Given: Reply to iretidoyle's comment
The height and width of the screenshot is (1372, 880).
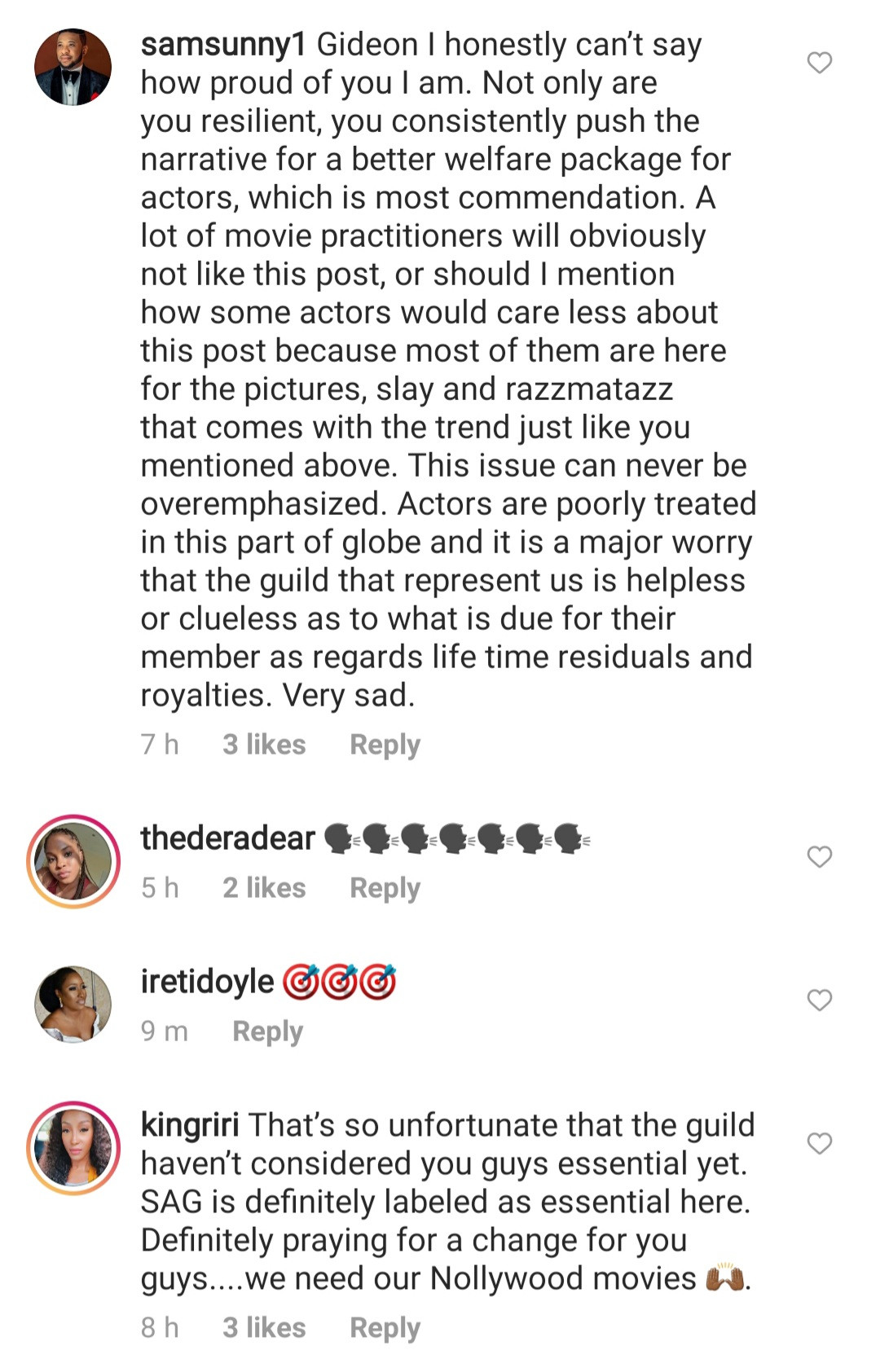Looking at the screenshot, I should point(267,1031).
